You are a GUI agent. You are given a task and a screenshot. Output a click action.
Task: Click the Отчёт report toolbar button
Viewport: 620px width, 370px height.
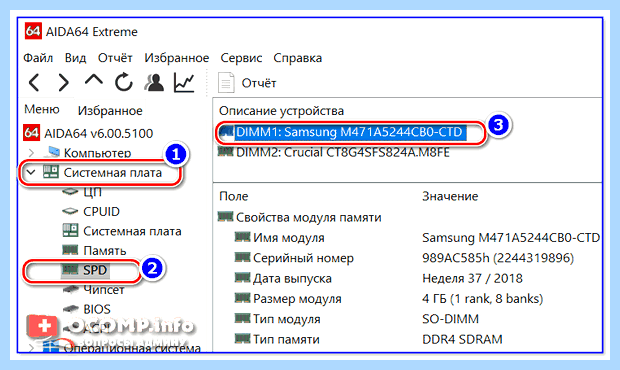pos(247,83)
